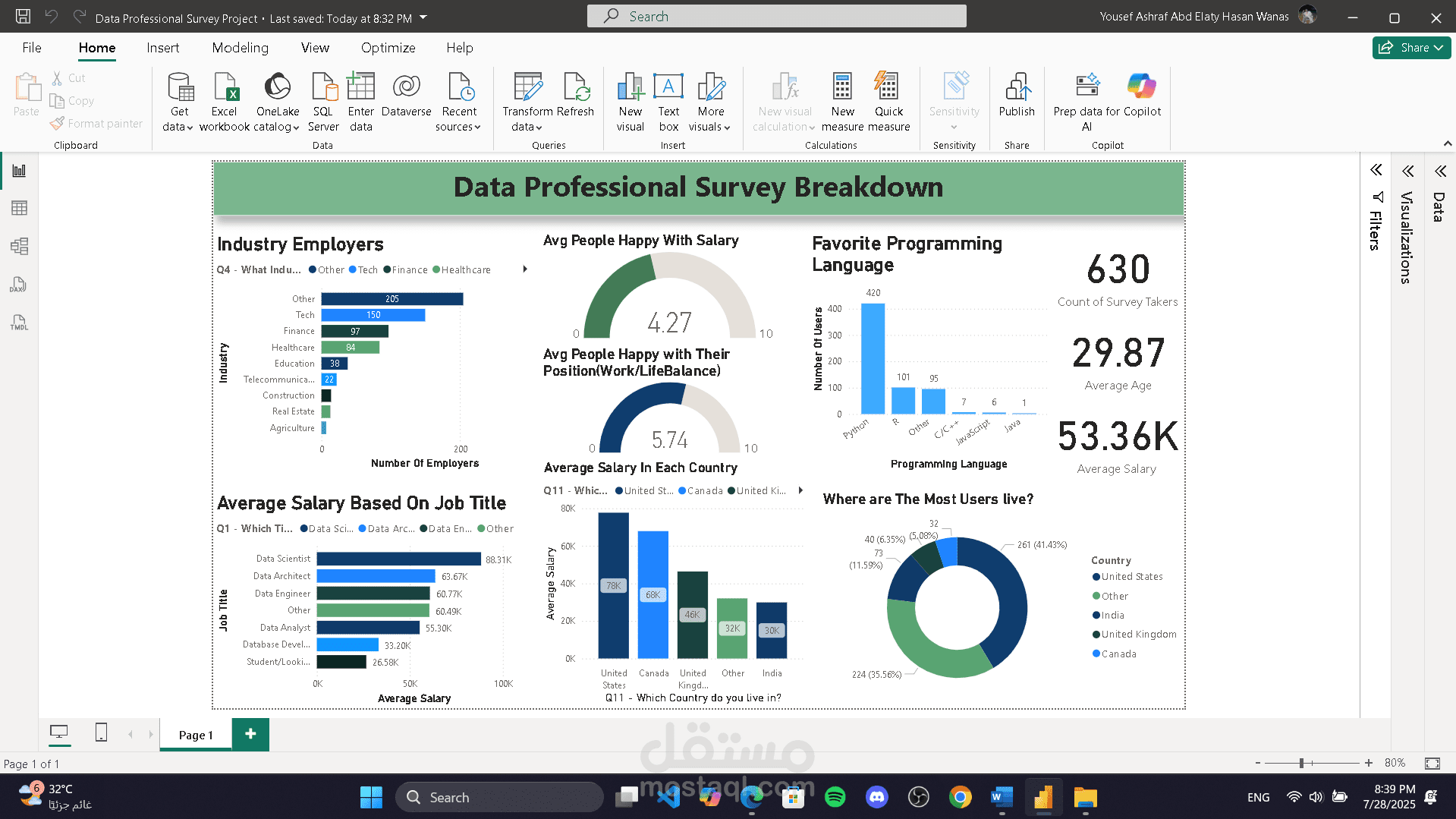
Task: Toggle Healthcare in Industry Employers legend
Action: [x=461, y=269]
